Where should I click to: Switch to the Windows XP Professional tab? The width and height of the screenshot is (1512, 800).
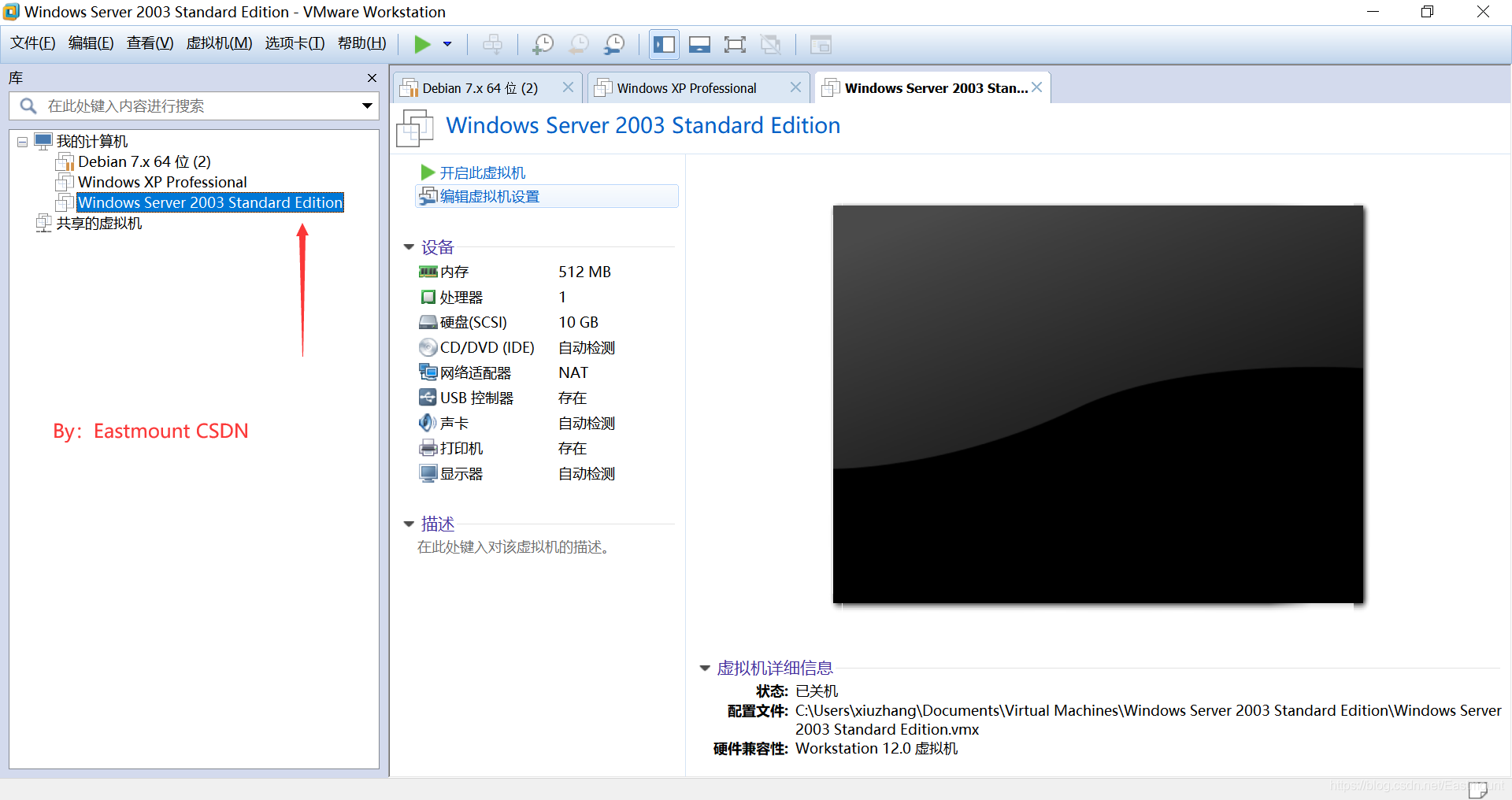687,88
